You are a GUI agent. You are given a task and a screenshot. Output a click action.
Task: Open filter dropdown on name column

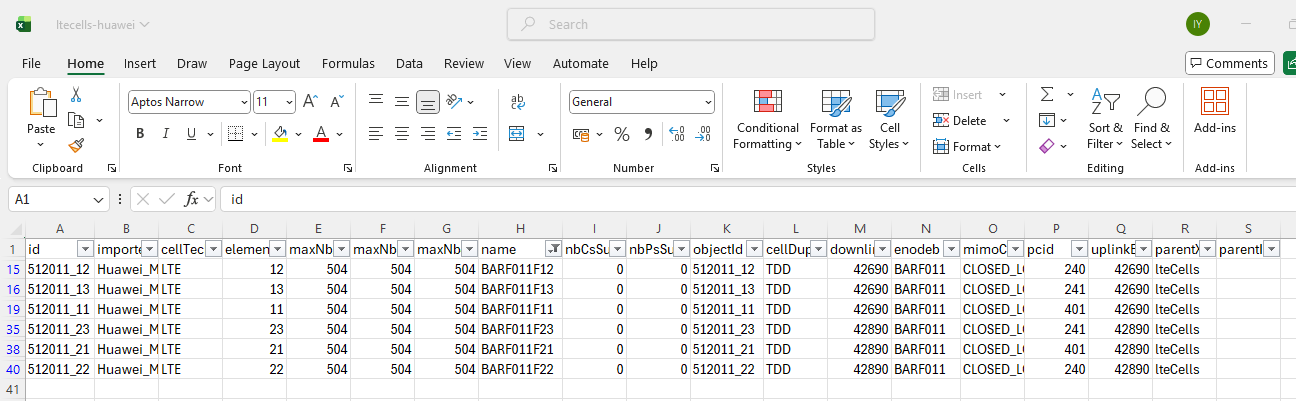pyautogui.click(x=553, y=249)
